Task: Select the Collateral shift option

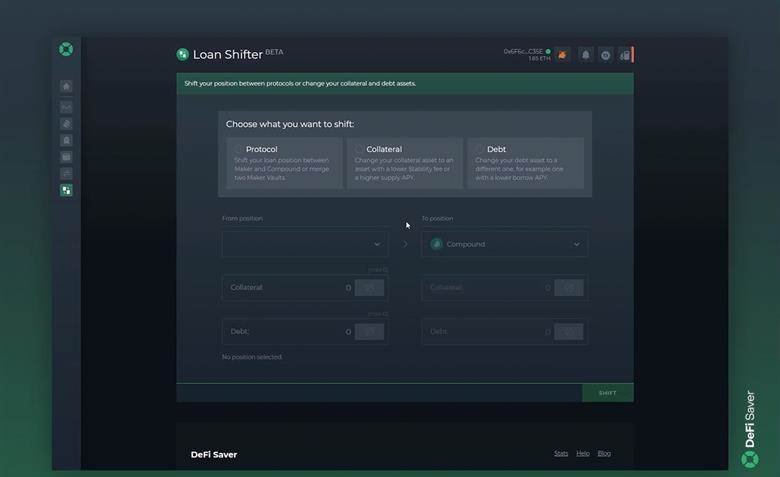Action: click(x=404, y=163)
